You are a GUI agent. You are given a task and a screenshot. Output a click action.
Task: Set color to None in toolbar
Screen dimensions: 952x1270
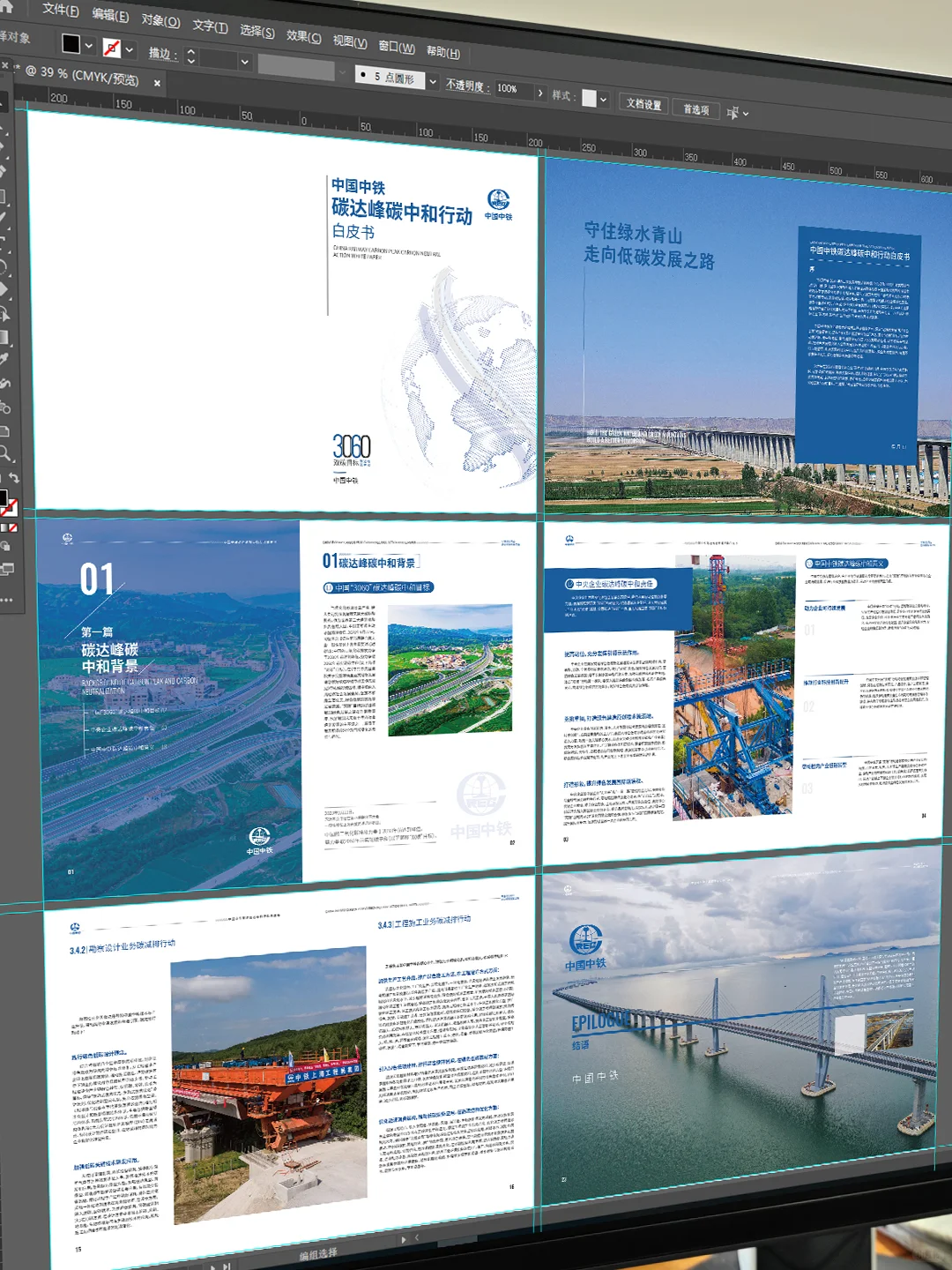12,527
